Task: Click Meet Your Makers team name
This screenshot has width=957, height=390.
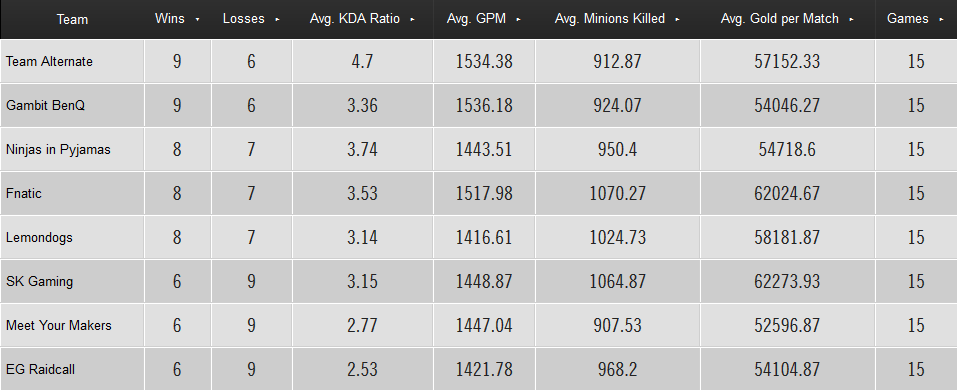Action: point(59,325)
